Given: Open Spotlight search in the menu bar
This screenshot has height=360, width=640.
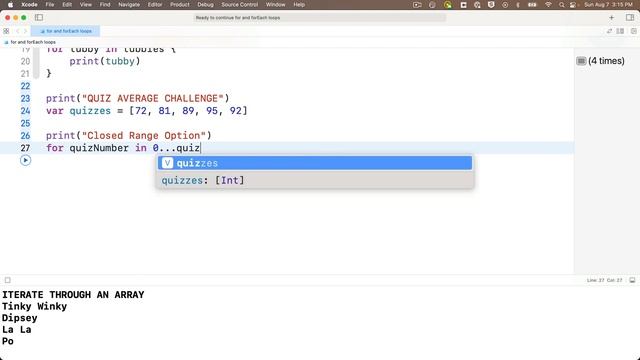Looking at the screenshot, I should 562,5.
